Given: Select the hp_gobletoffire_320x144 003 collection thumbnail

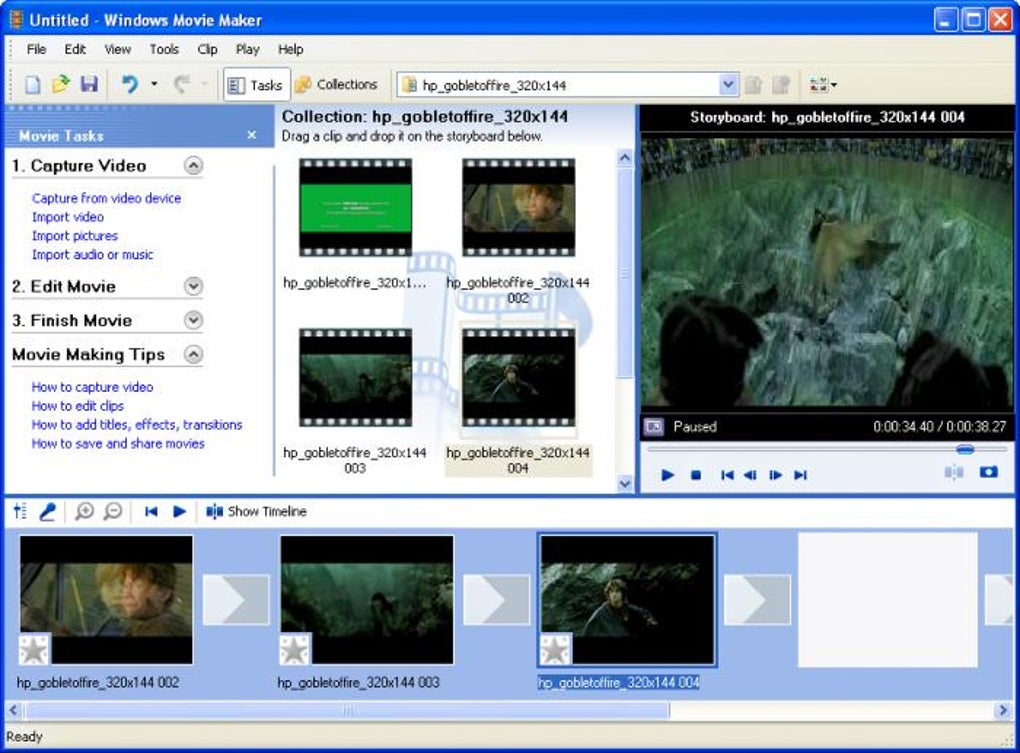Looking at the screenshot, I should pos(355,378).
